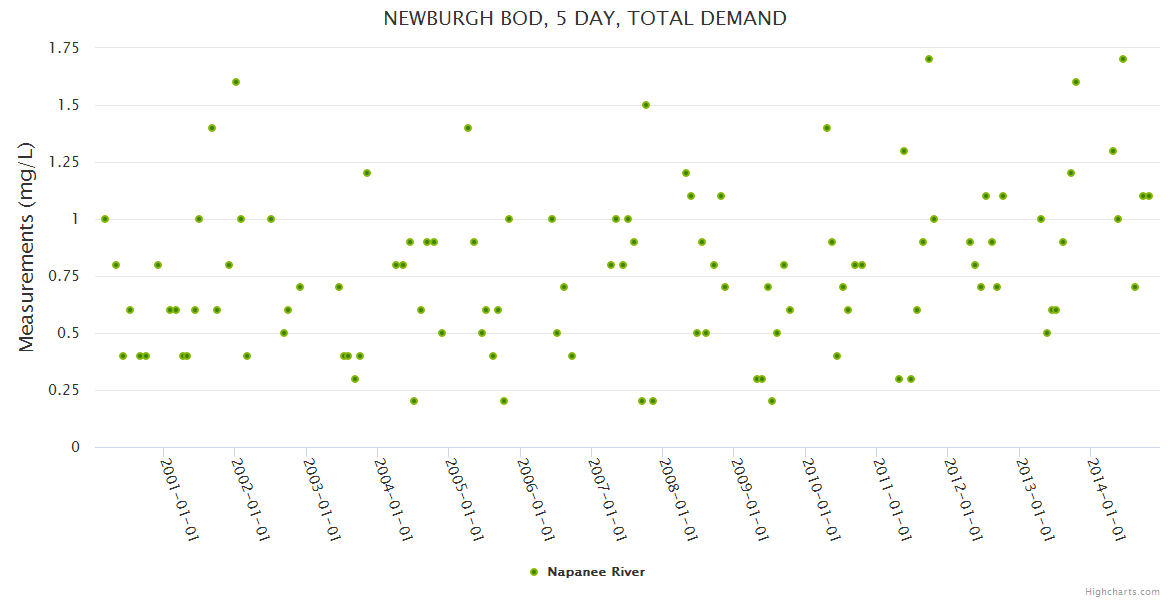This screenshot has width=1170, height=600.
Task: Select the 1.6 data point near 2002-01-01
Action: (x=236, y=82)
